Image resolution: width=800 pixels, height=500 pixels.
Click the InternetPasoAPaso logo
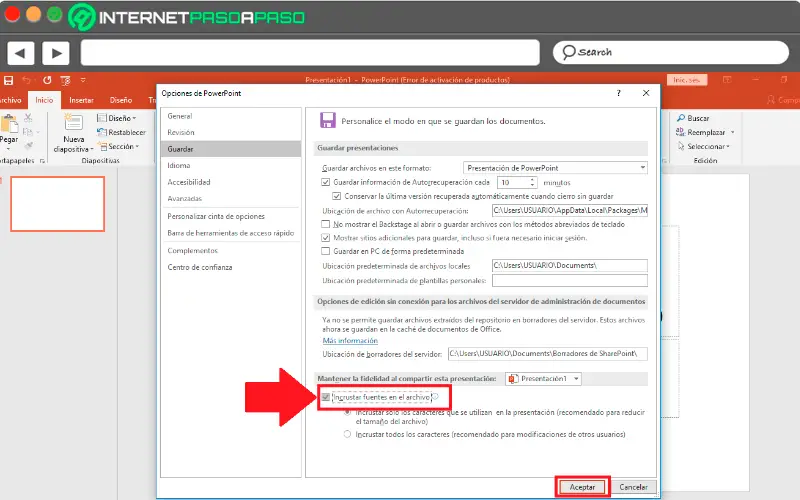coord(186,17)
